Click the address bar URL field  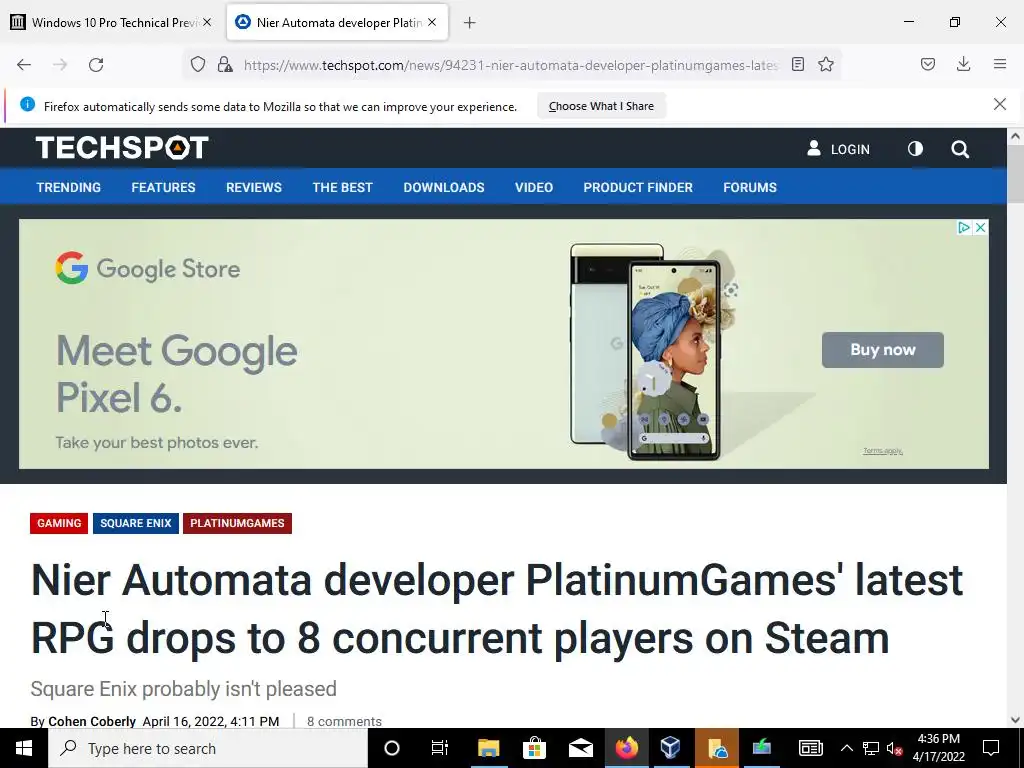[x=511, y=65]
